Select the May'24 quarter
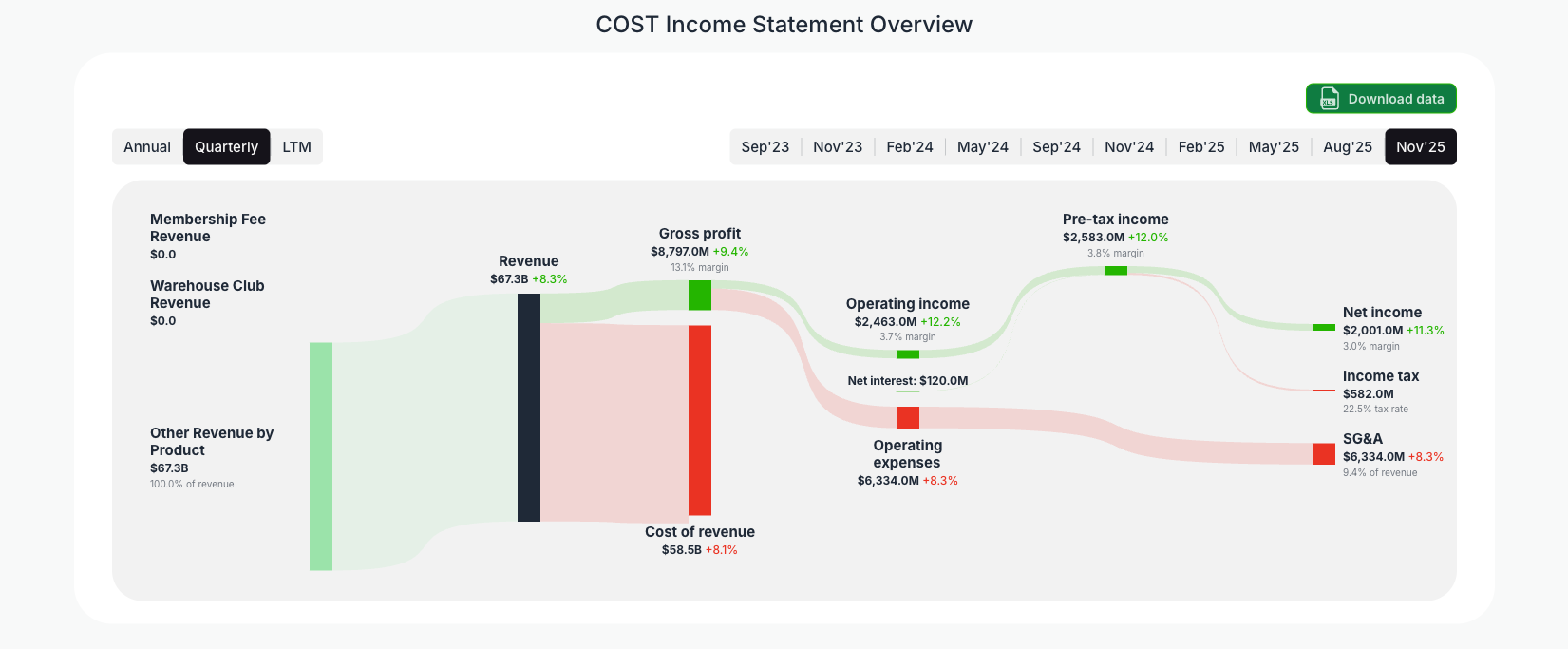1568x649 pixels. [983, 147]
